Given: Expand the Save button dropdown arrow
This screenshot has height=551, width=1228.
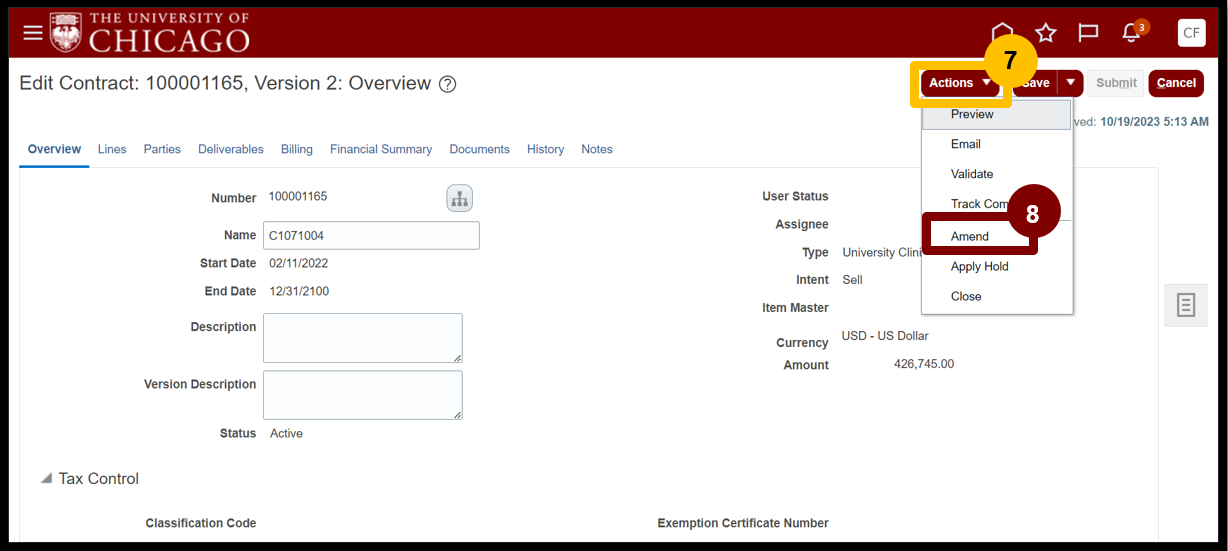Looking at the screenshot, I should [x=1070, y=83].
